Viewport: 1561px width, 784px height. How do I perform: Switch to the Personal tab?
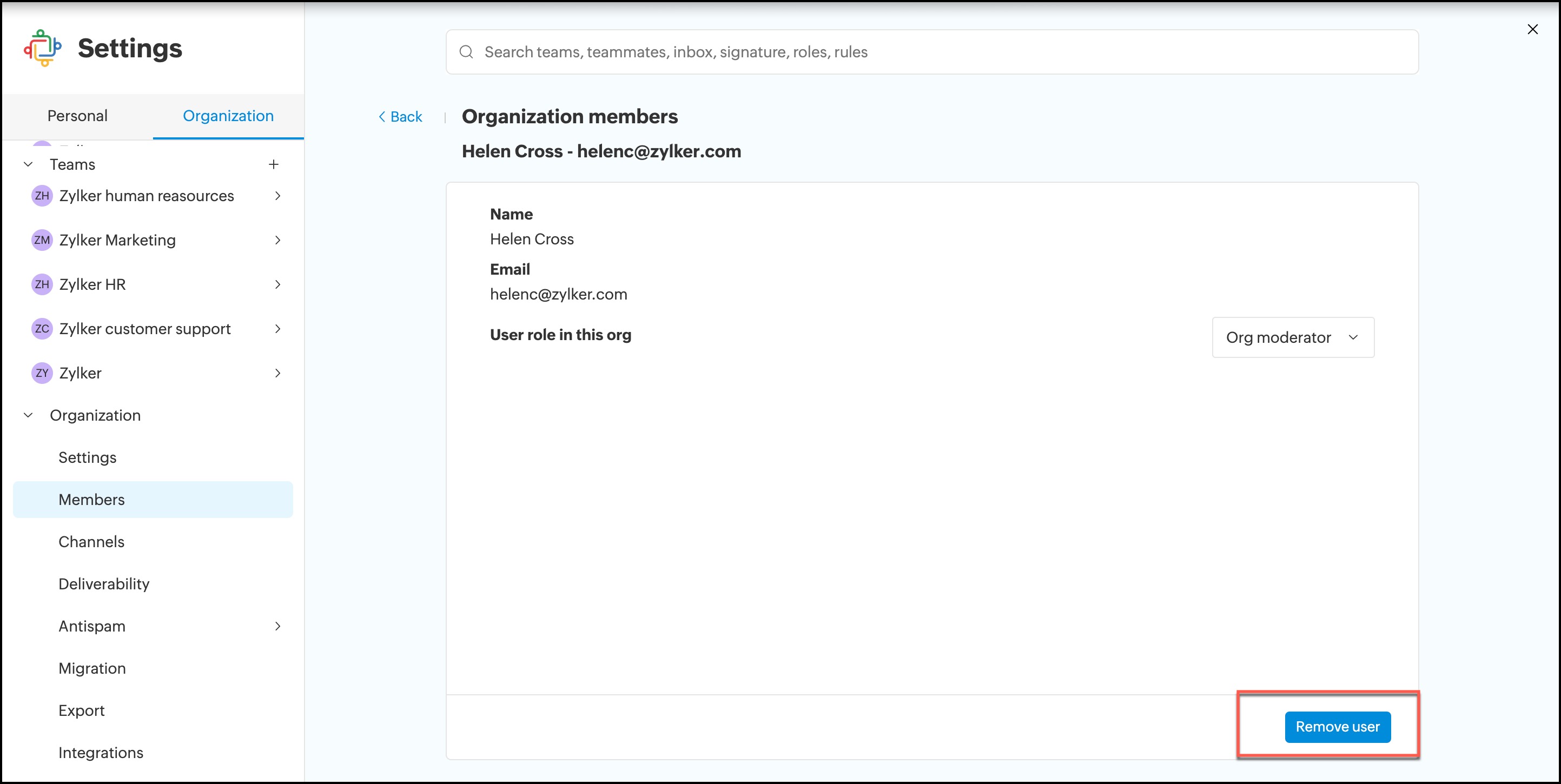(x=77, y=116)
